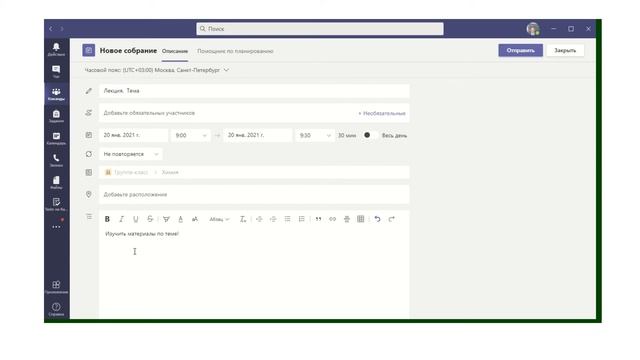Viewport: 640px width, 360px height.
Task: Click into the search box
Action: point(320,29)
